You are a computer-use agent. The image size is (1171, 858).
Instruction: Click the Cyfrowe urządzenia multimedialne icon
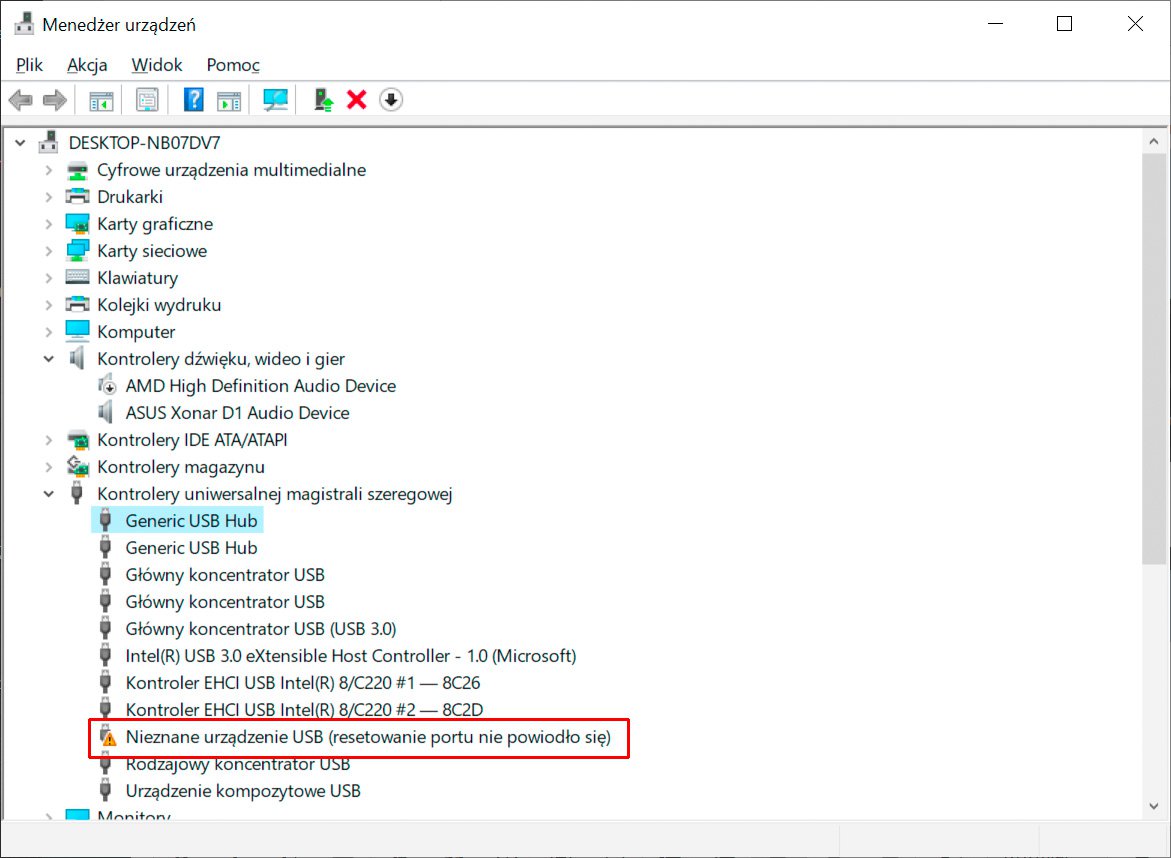pos(77,170)
